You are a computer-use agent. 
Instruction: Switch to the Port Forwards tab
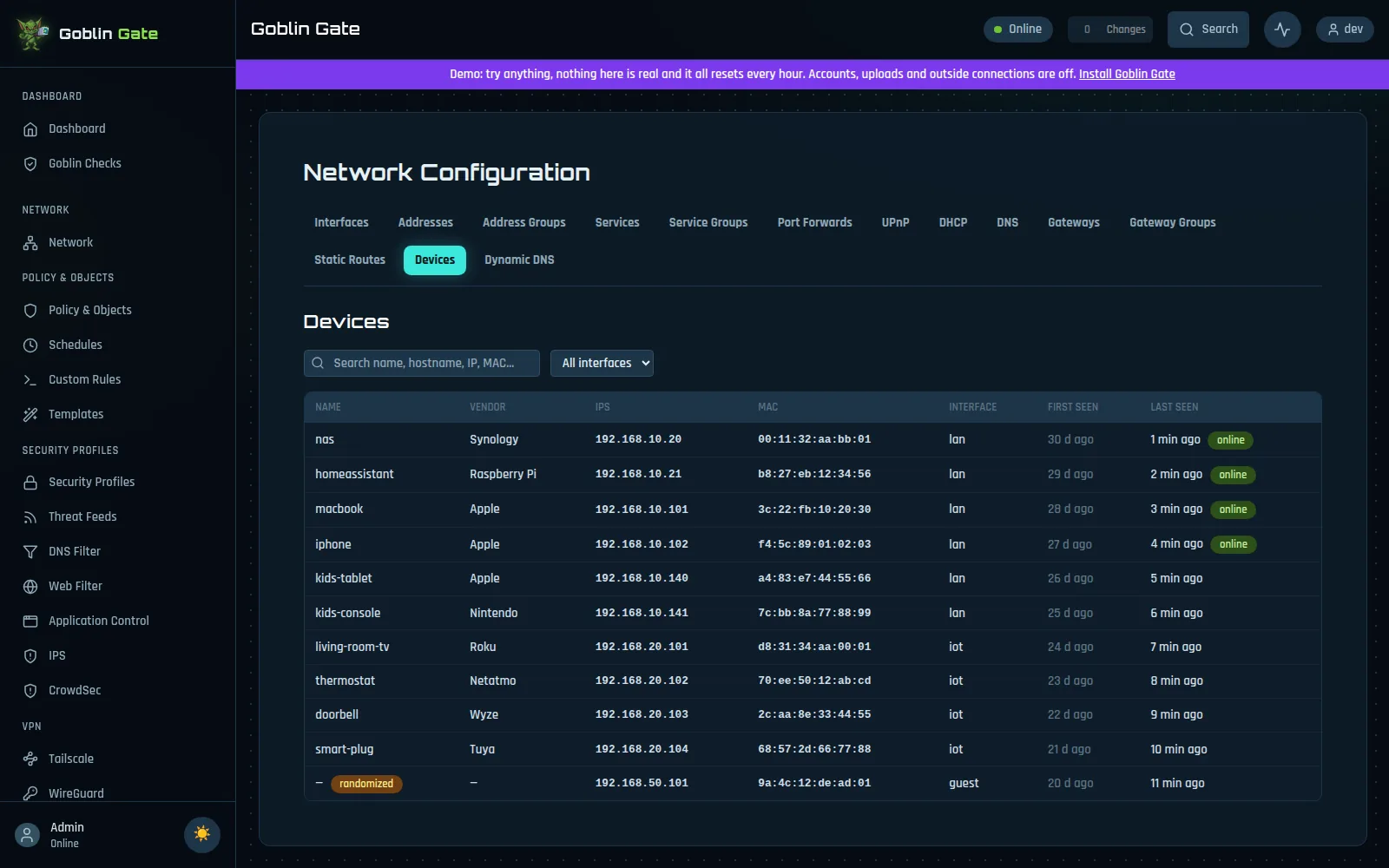(x=814, y=223)
